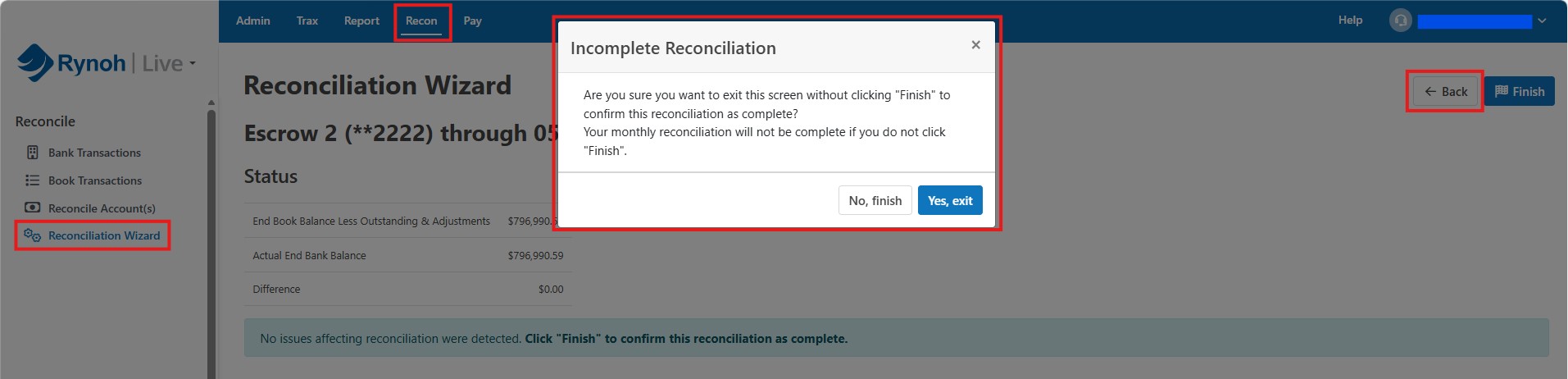Screen dimensions: 1568x379
Task: Click the Back arrow icon
Action: click(1430, 92)
